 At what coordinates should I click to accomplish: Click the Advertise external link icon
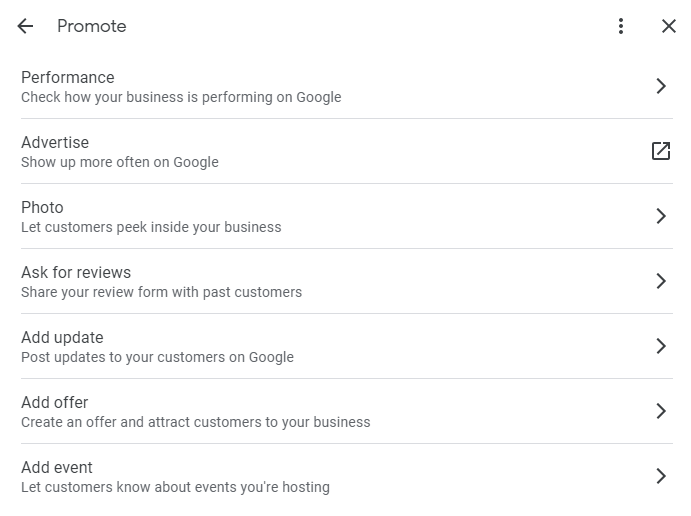click(660, 151)
